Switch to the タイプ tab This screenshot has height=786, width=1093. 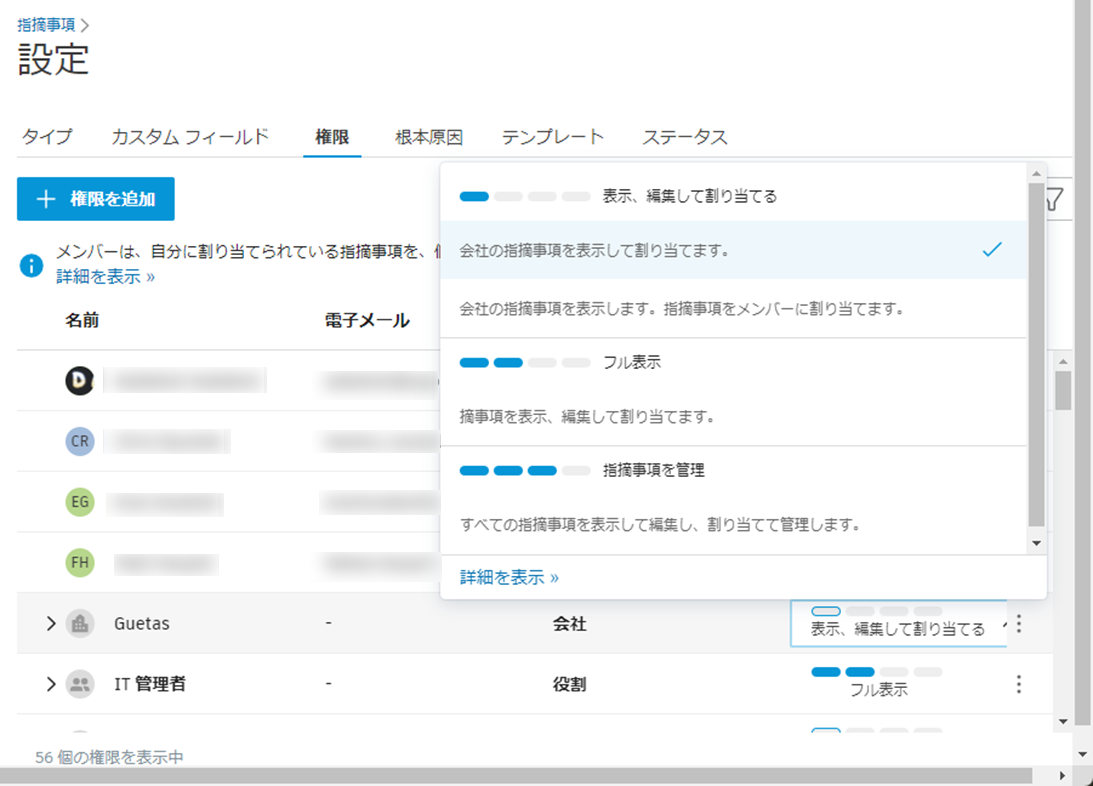tap(47, 137)
